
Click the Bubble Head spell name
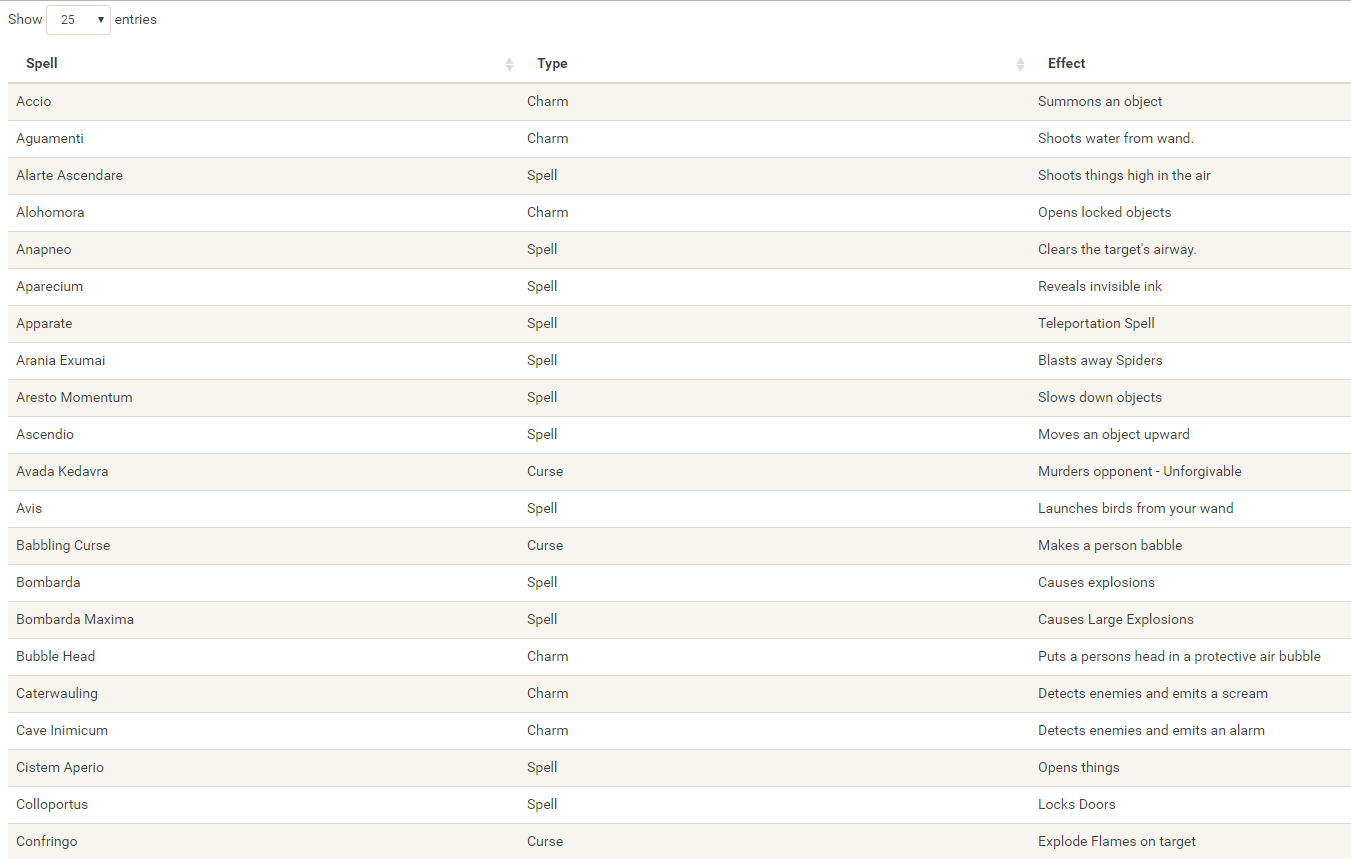(x=56, y=656)
